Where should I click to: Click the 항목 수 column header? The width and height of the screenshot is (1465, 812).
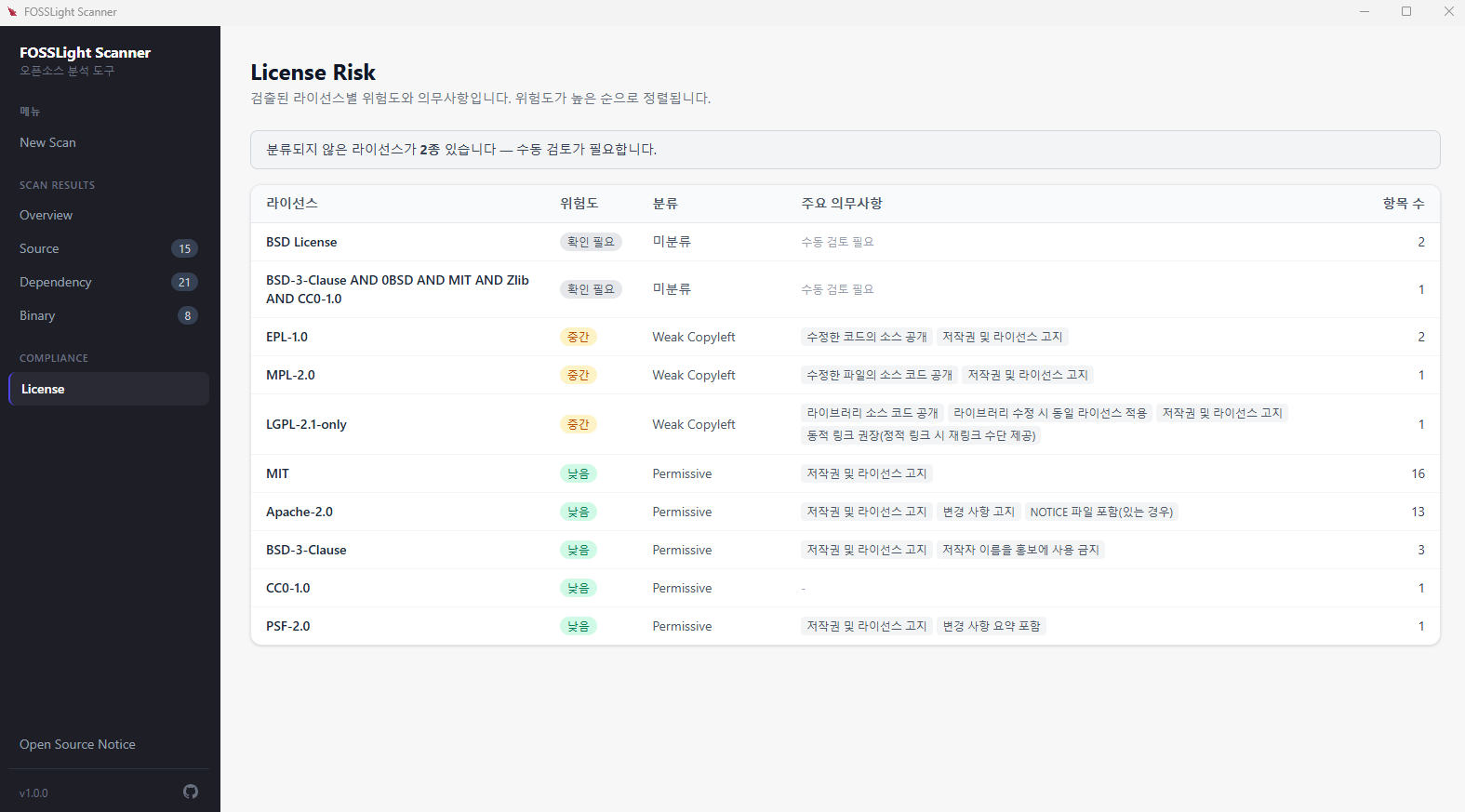pos(1404,203)
